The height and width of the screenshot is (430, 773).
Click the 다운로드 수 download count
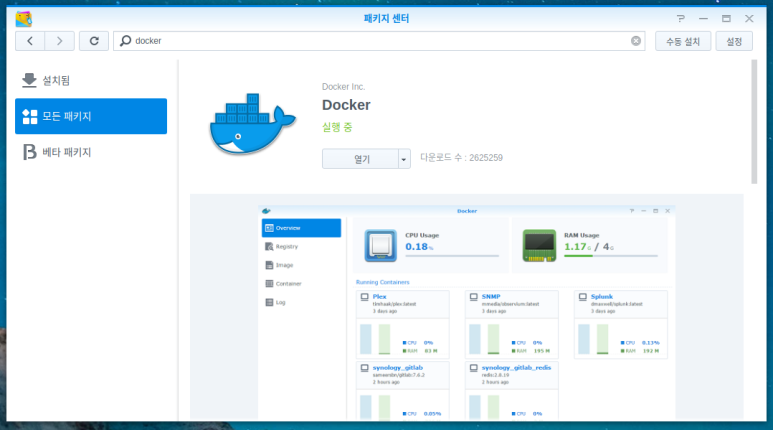[x=461, y=158]
